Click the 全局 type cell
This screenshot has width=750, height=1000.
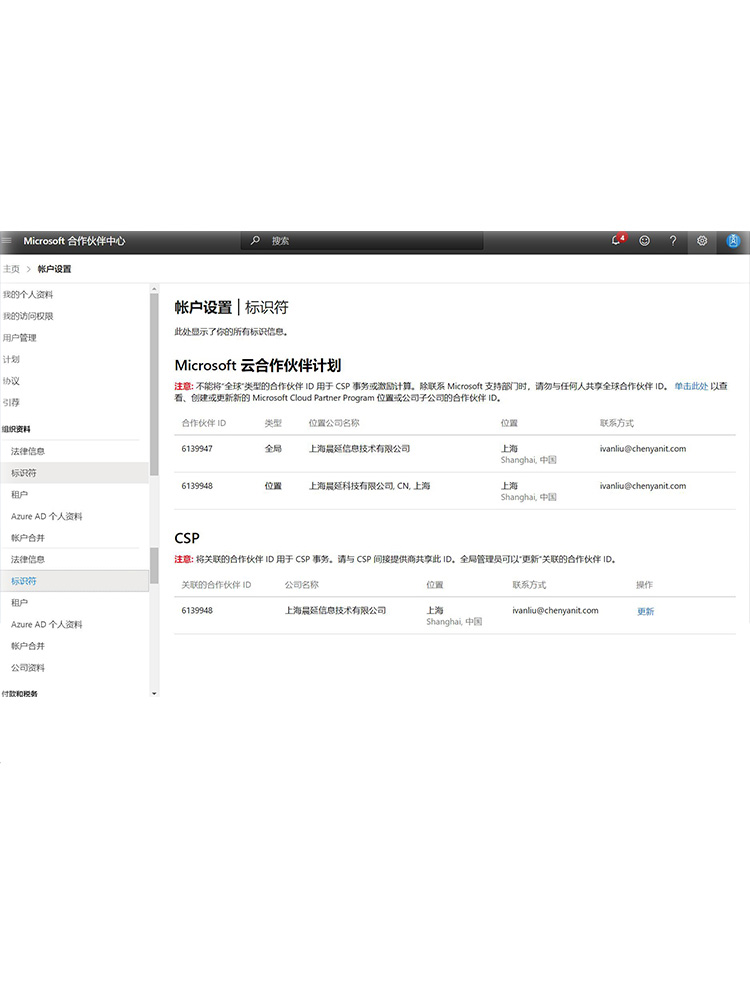point(273,449)
